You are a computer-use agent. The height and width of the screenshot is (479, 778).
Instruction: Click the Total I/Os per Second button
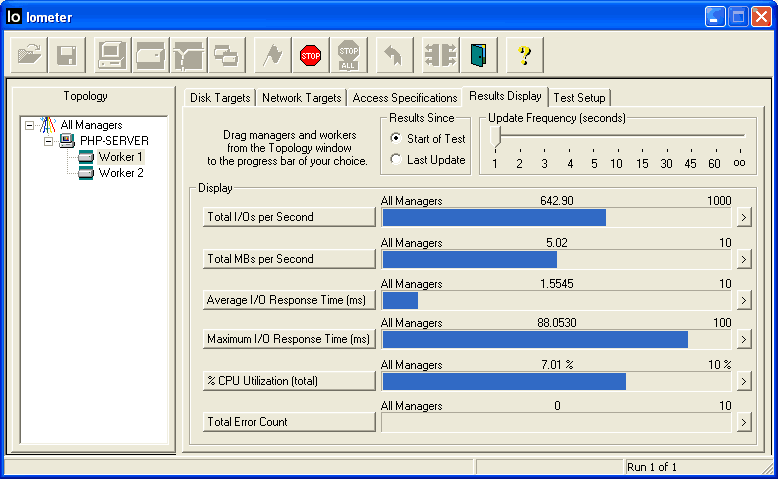click(289, 217)
